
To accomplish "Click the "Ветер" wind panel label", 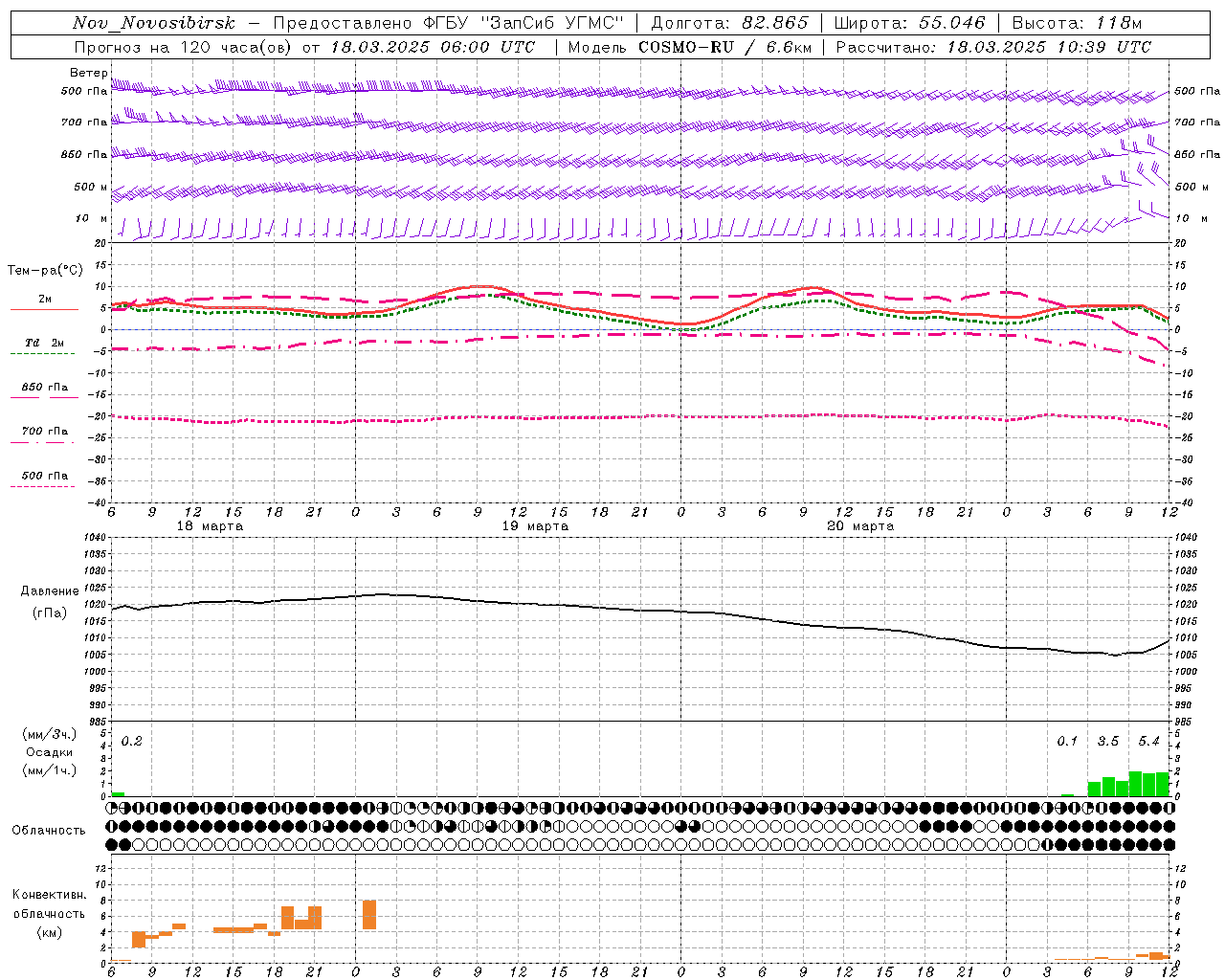I will pos(88,73).
